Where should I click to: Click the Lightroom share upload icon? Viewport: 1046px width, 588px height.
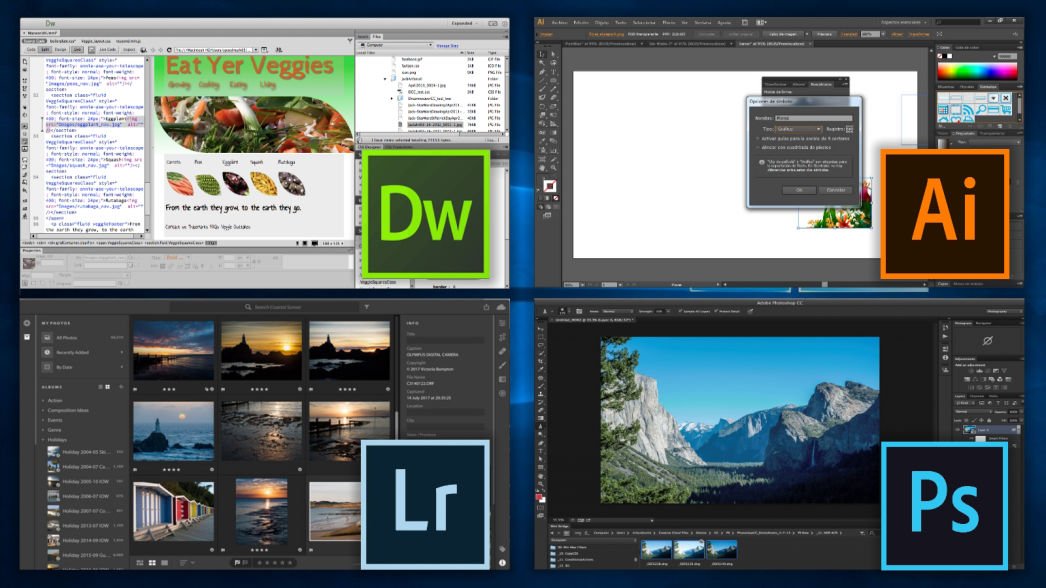pyautogui.click(x=485, y=307)
